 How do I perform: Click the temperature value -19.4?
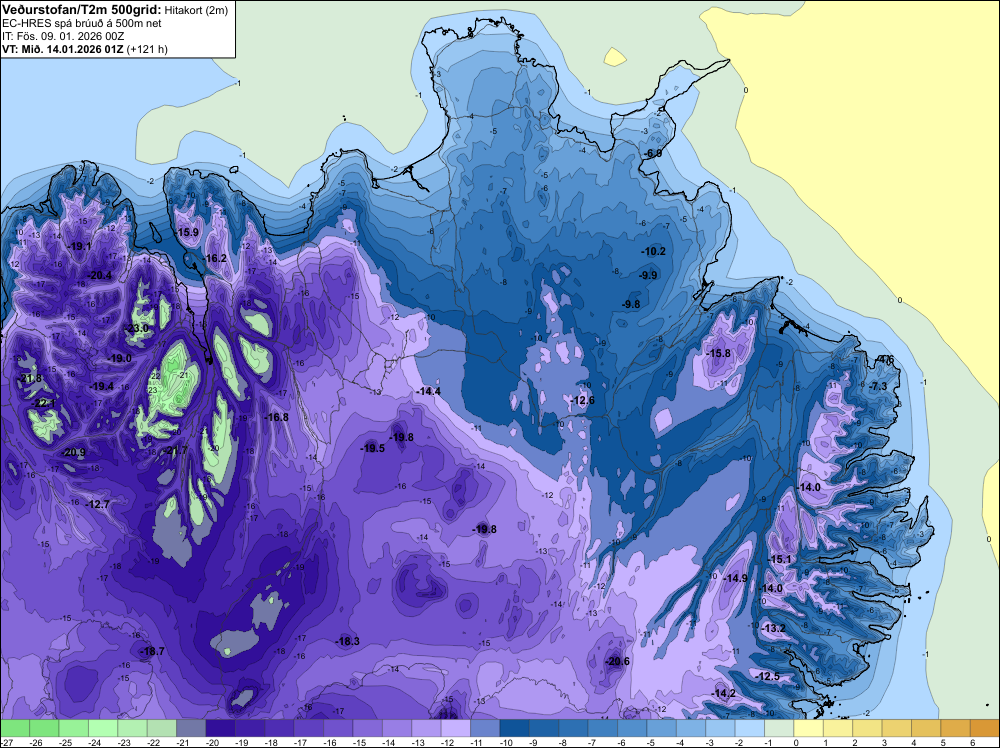tap(102, 386)
